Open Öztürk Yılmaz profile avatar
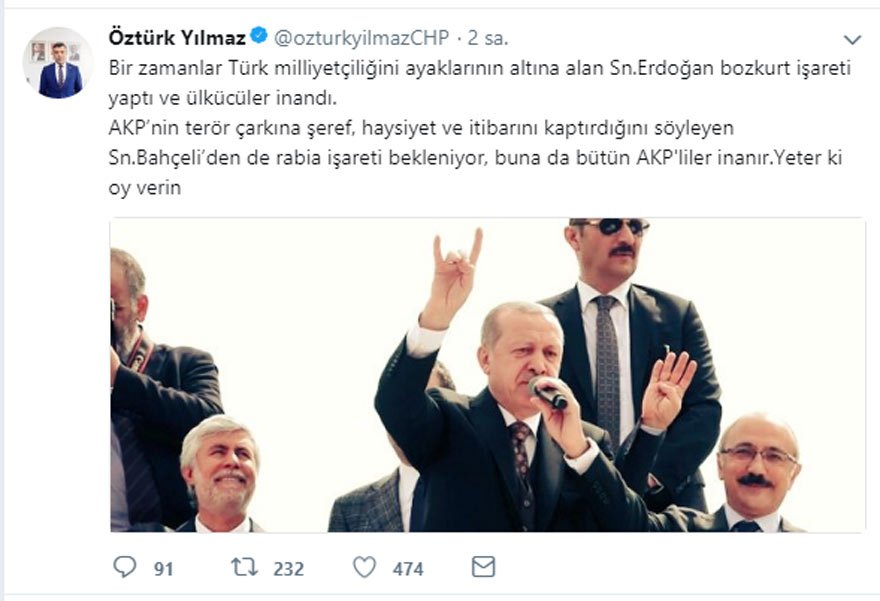The image size is (880, 601). click(58, 62)
